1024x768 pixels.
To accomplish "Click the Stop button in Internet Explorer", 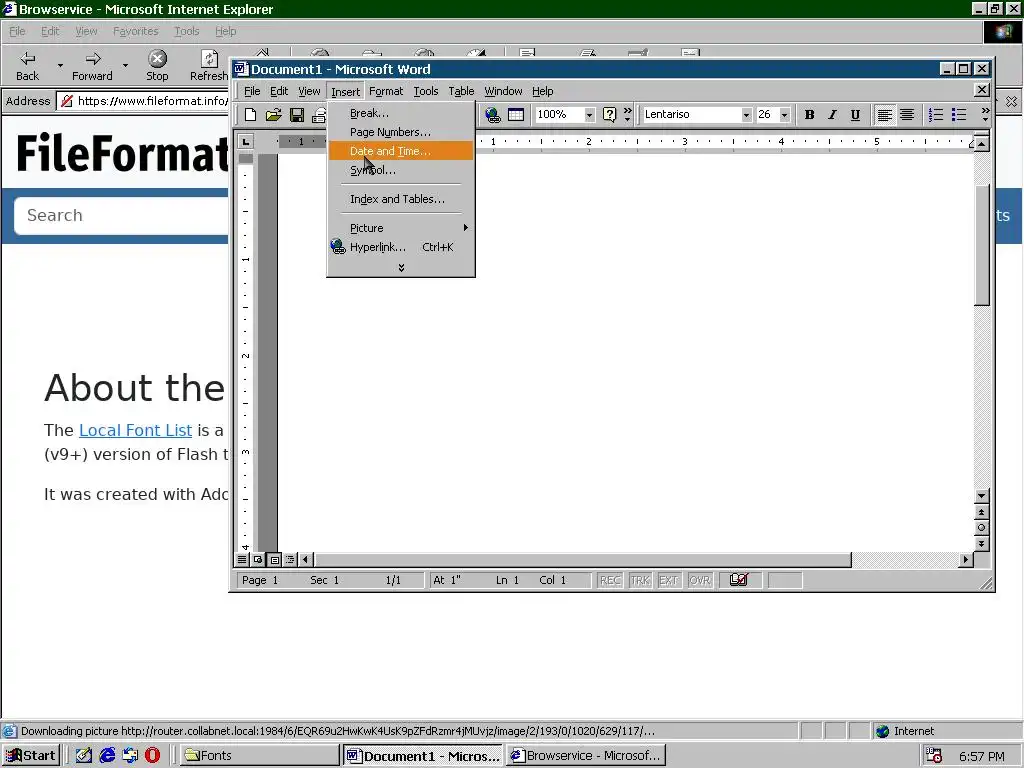I will pyautogui.click(x=157, y=66).
